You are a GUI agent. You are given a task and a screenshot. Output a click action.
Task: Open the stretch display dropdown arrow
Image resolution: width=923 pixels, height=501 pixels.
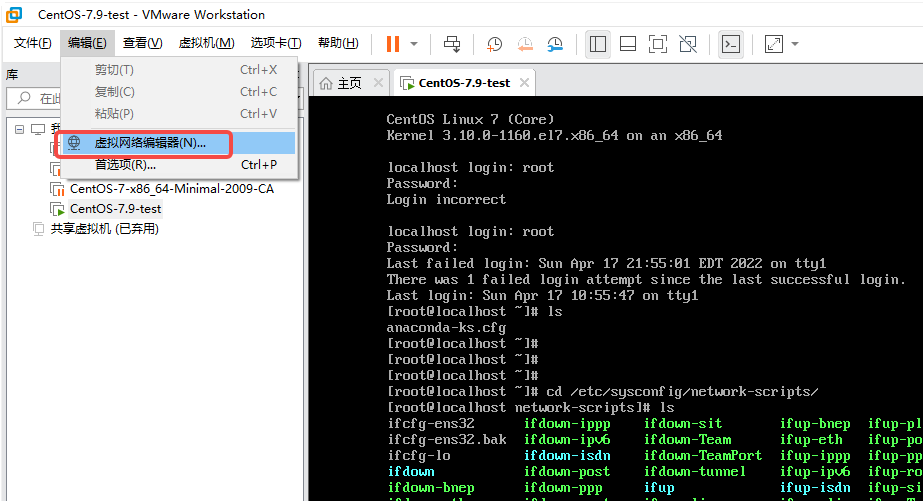point(795,44)
